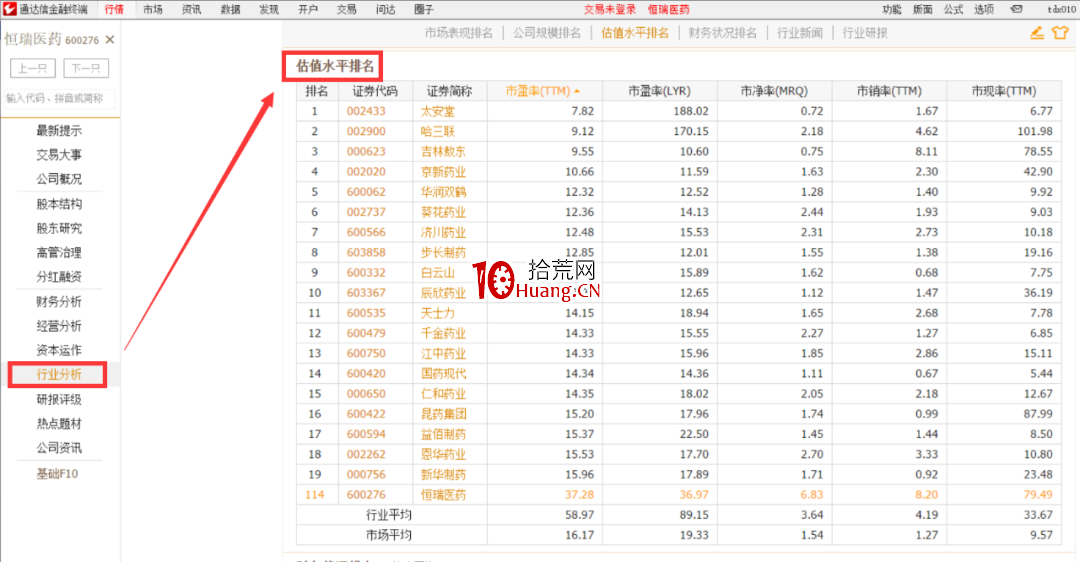Open 公司资讯 in the sidebar
This screenshot has height=562, width=1080.
point(59,448)
